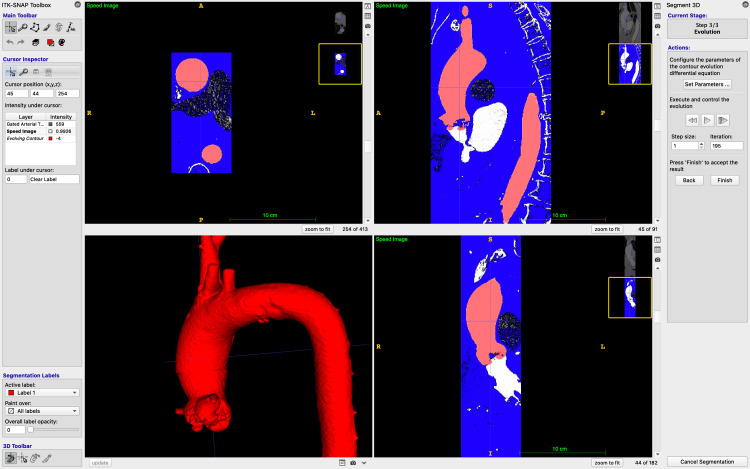Rewind the contour evolution
The image size is (750, 469).
pos(692,120)
